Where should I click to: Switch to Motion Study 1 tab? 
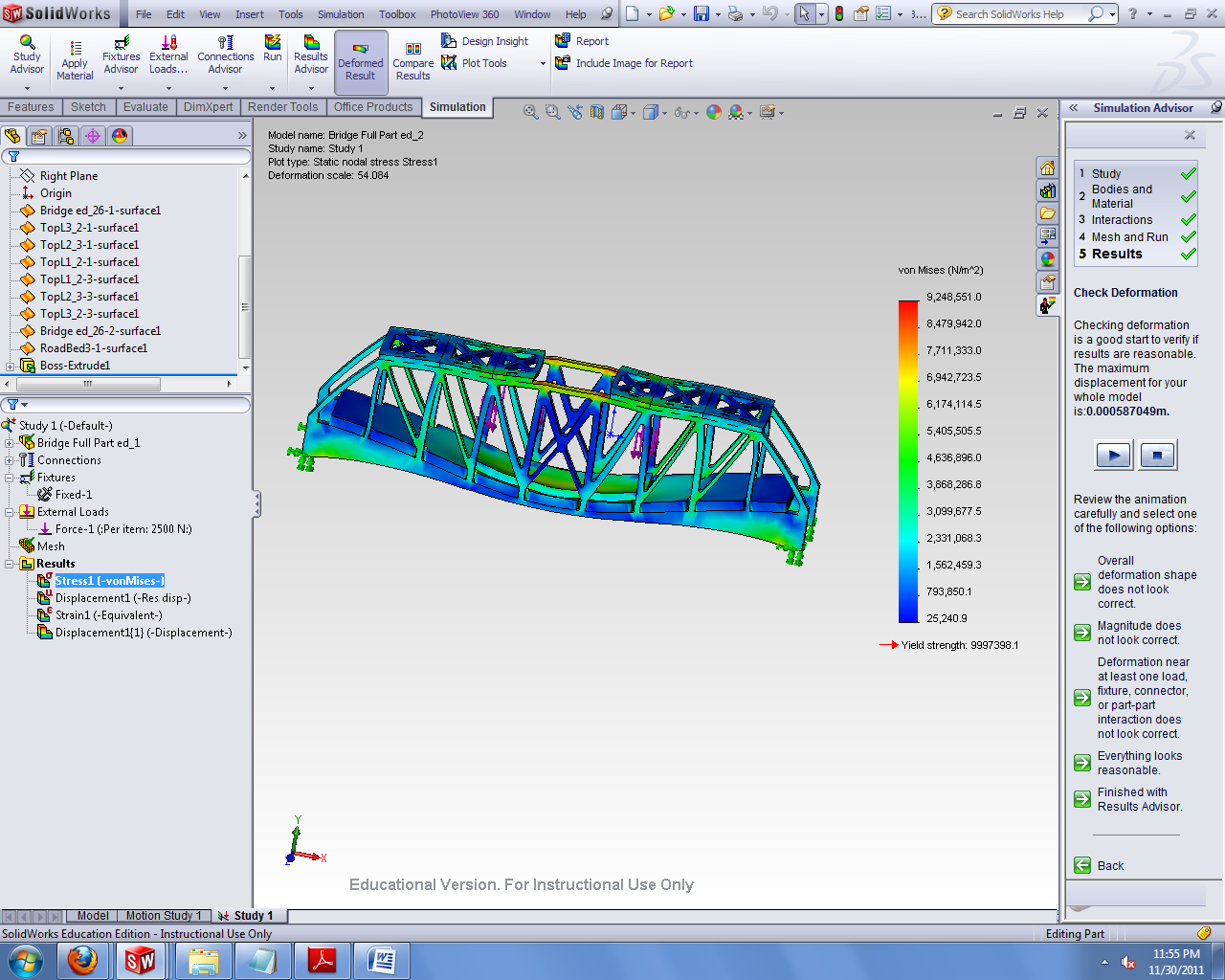tap(164, 916)
